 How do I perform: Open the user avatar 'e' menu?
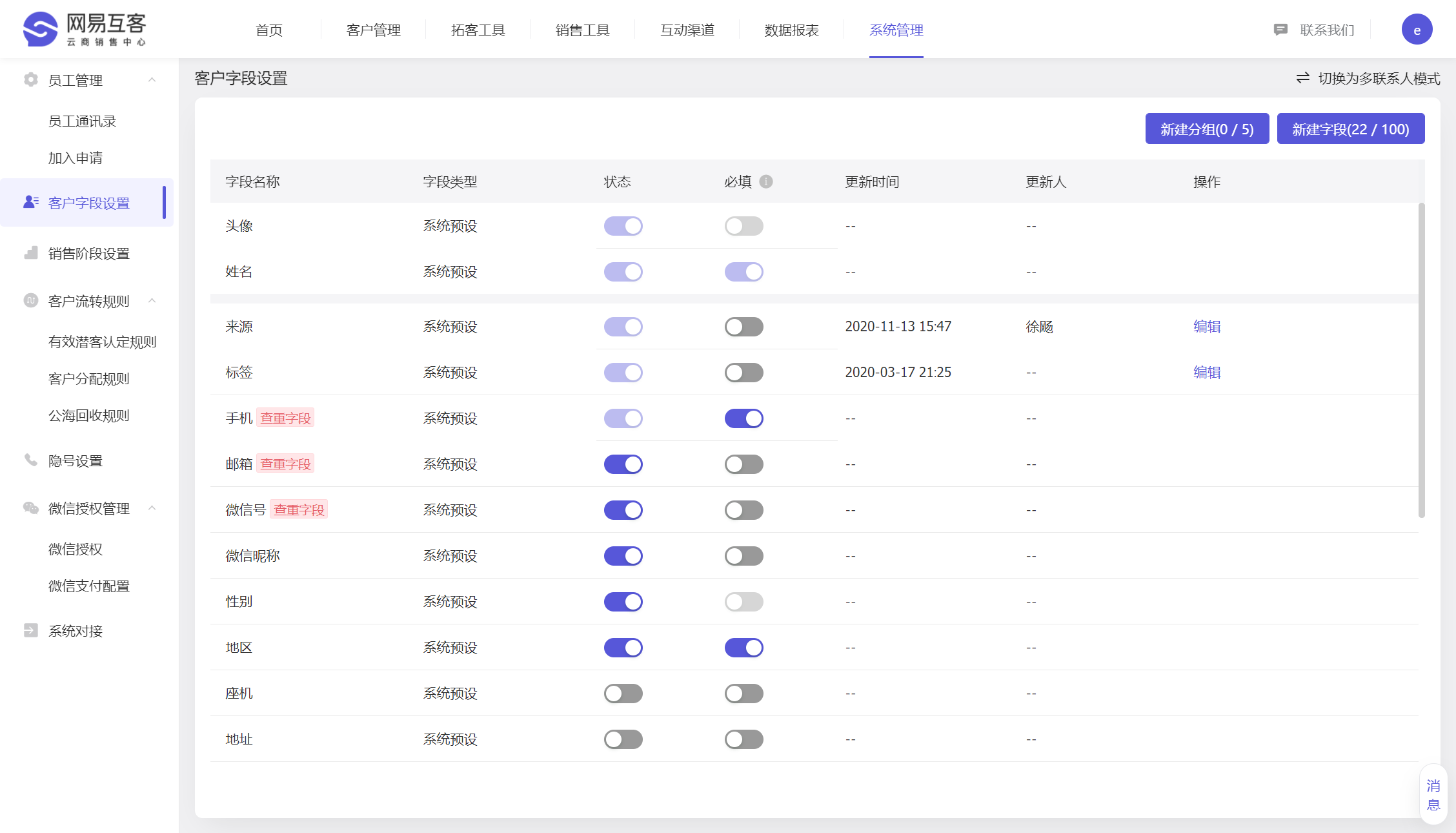tap(1417, 30)
